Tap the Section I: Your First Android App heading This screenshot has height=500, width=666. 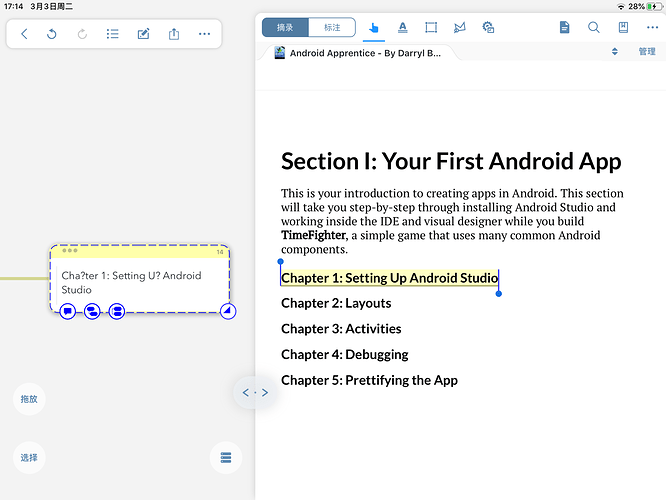(x=451, y=161)
